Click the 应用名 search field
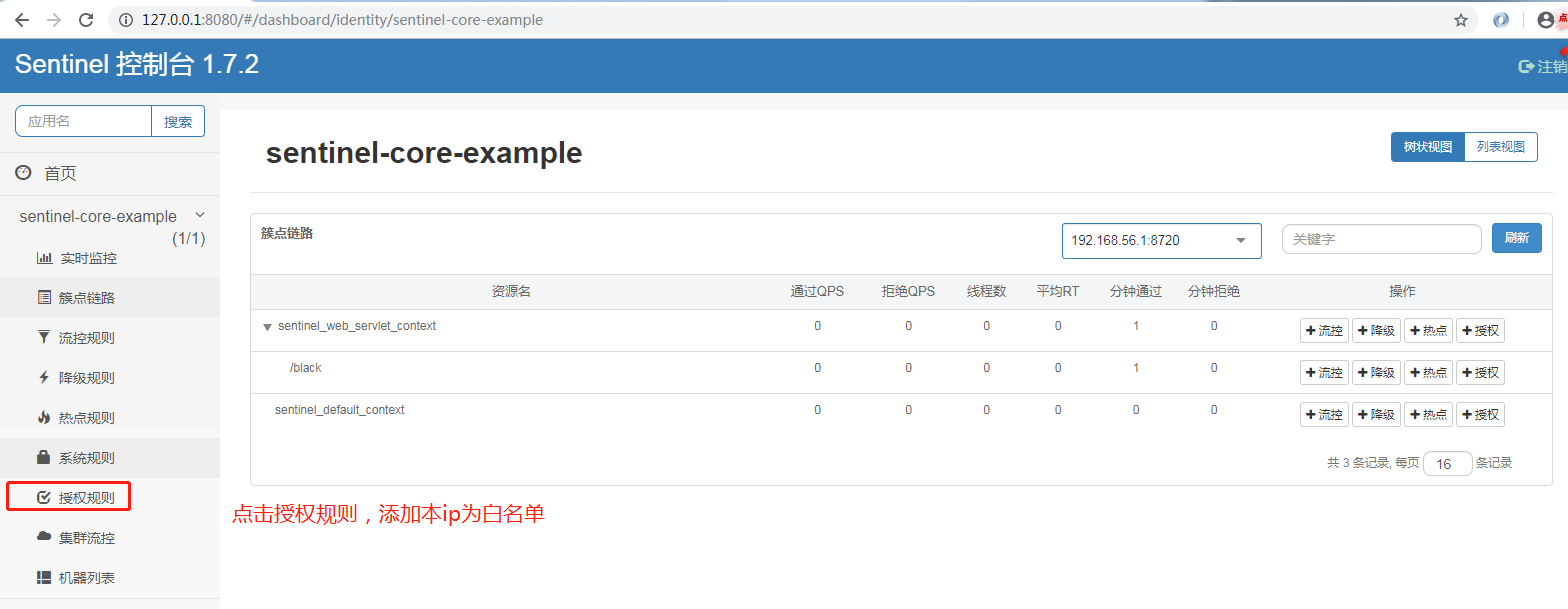The width and height of the screenshot is (1568, 609). (83, 121)
